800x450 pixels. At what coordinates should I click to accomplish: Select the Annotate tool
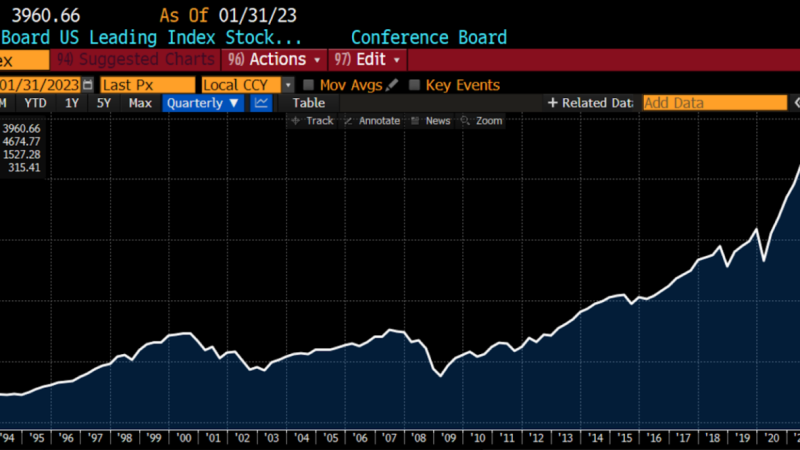click(x=372, y=121)
